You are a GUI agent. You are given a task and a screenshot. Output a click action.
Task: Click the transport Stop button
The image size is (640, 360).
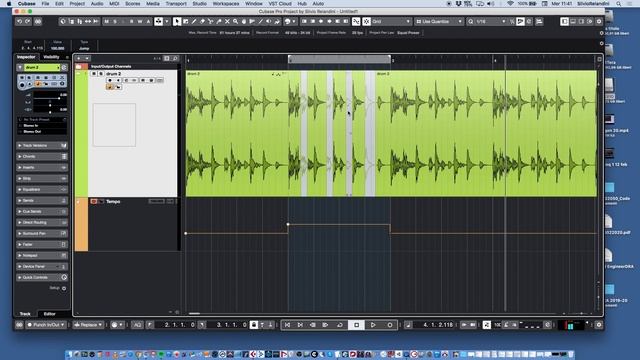click(356, 325)
